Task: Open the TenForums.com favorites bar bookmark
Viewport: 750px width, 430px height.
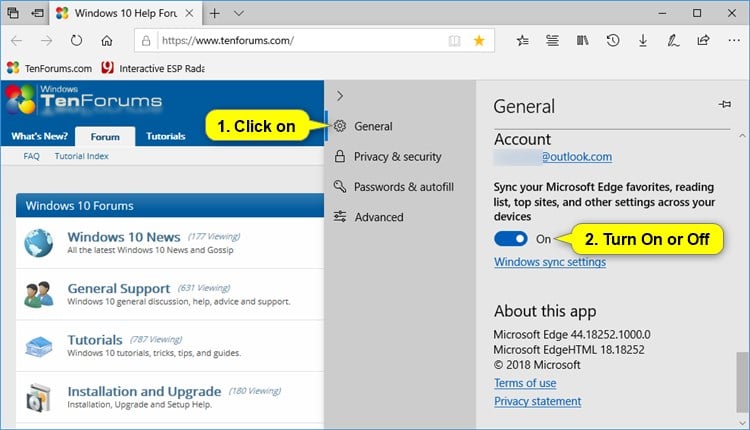Action: (49, 68)
